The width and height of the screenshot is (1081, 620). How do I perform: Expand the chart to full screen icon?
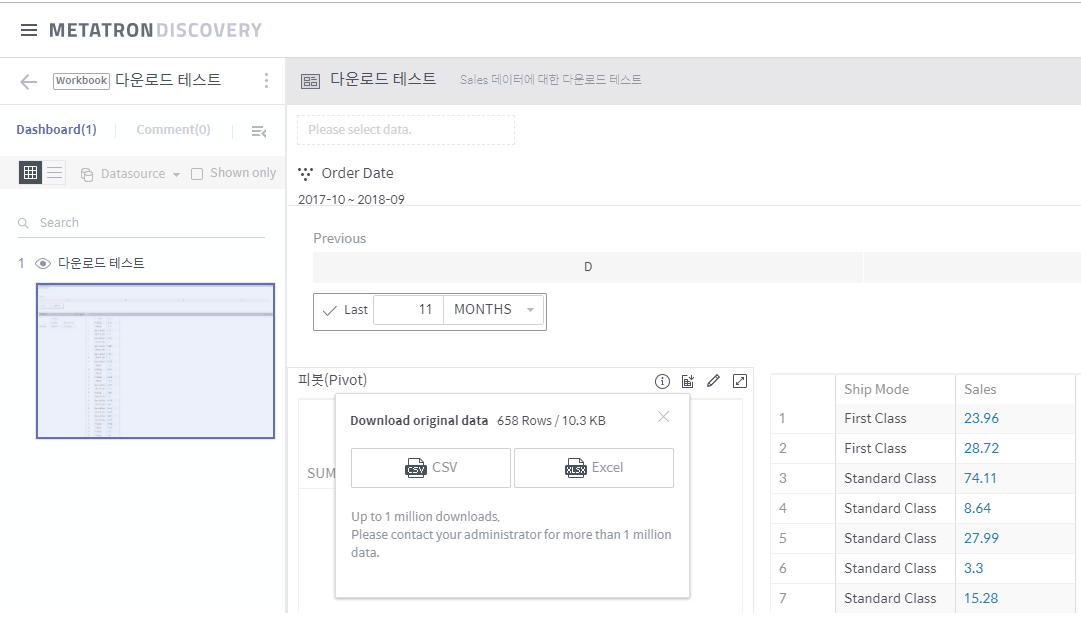740,381
